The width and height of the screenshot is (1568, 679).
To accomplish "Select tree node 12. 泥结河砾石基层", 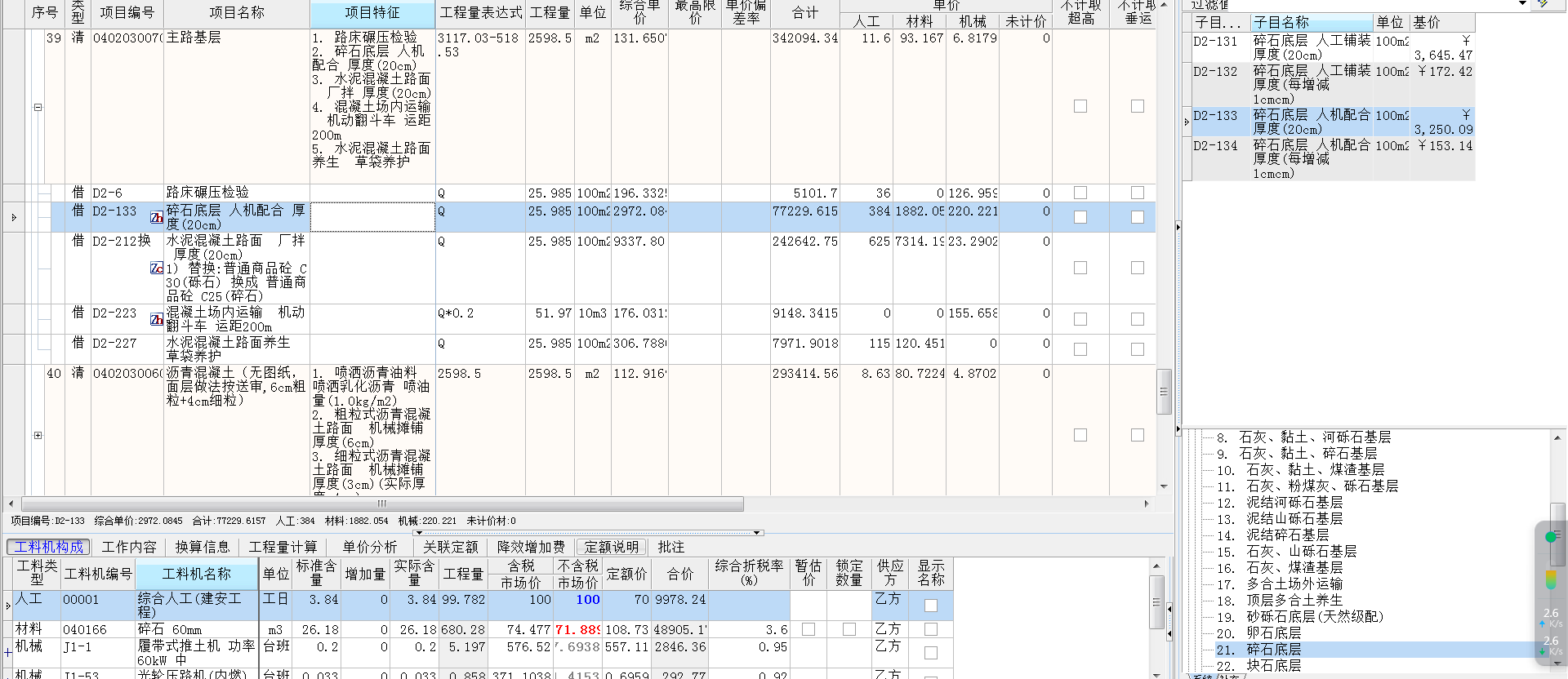I will point(1280,503).
